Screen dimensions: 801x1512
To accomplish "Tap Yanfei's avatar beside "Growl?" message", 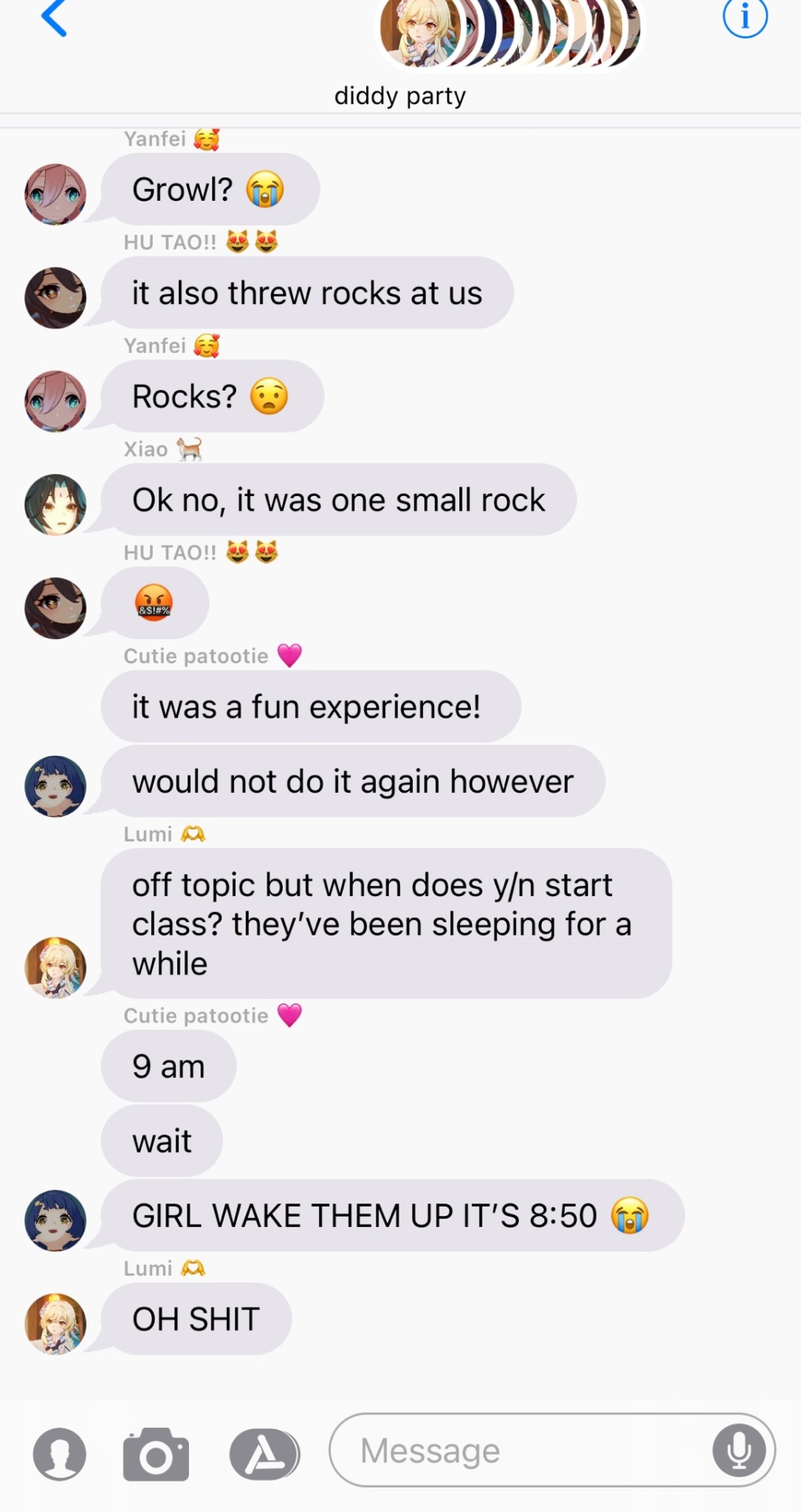I will coord(55,195).
